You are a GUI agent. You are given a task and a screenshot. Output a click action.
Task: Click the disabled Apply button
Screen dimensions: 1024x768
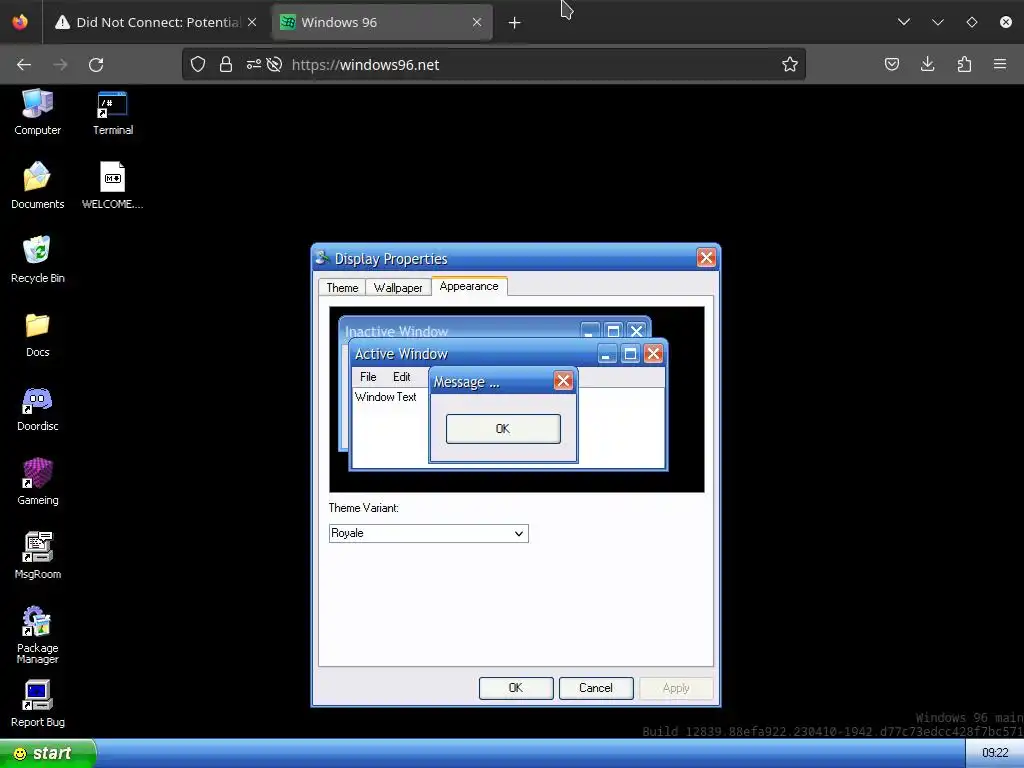(676, 688)
